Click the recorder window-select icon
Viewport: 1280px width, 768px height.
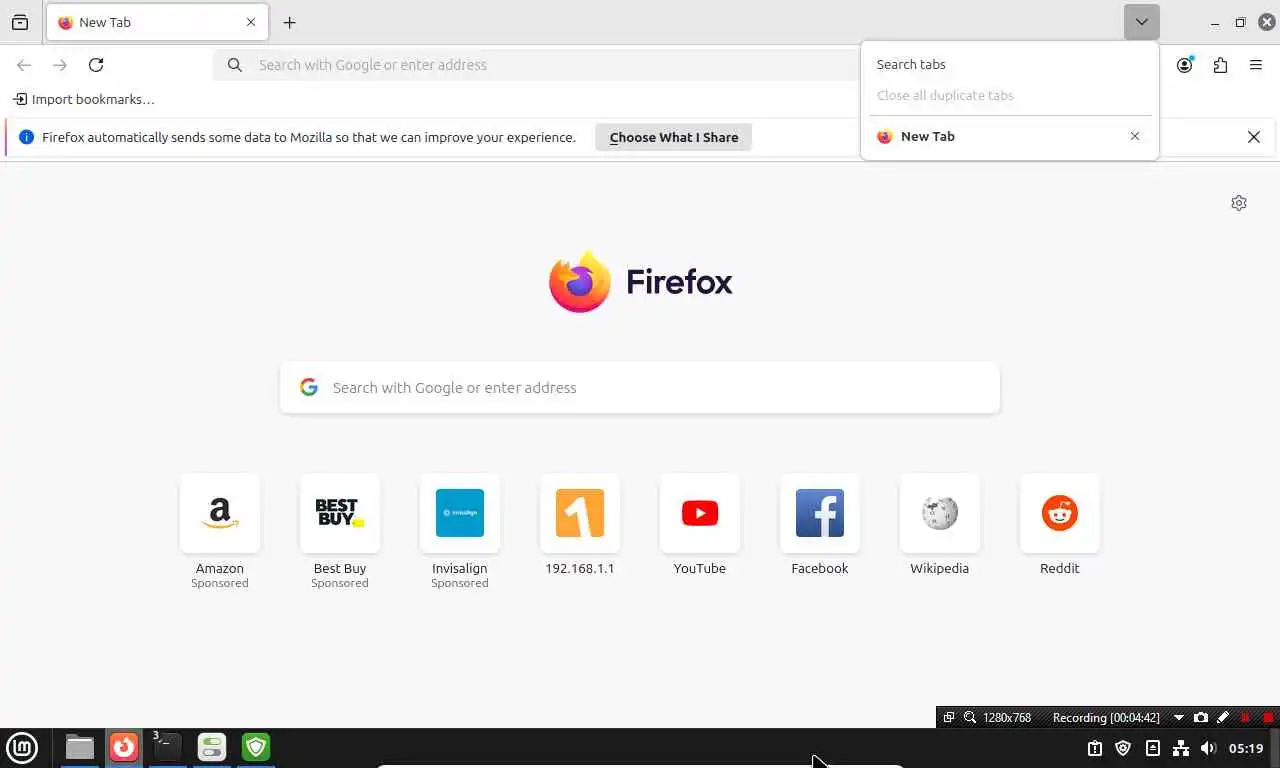point(949,717)
